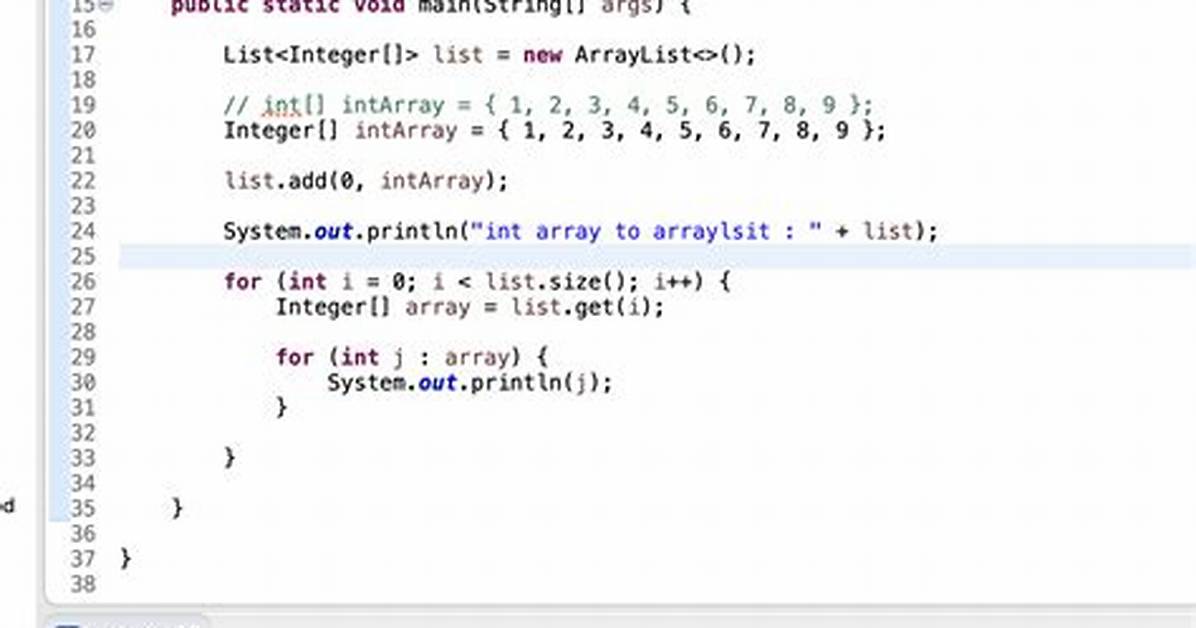Click line number 25 in the gutter

(x=83, y=256)
